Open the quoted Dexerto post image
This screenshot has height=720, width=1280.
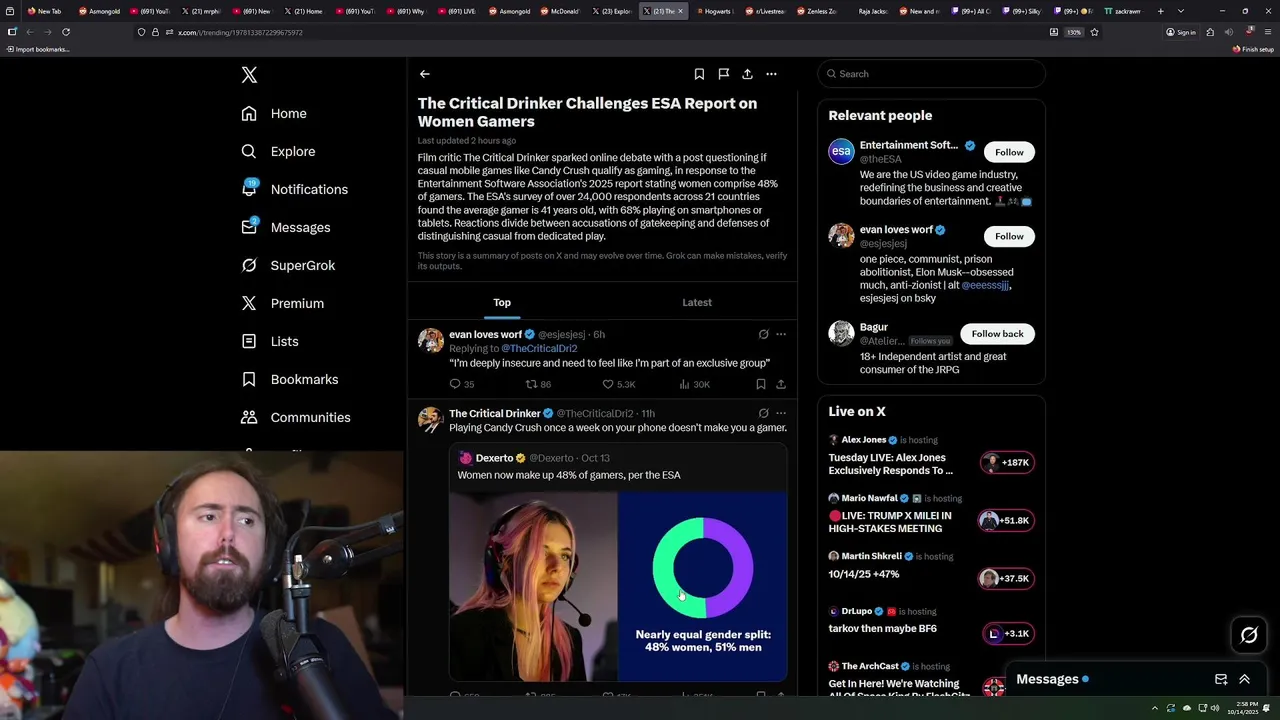pyautogui.click(x=618, y=586)
